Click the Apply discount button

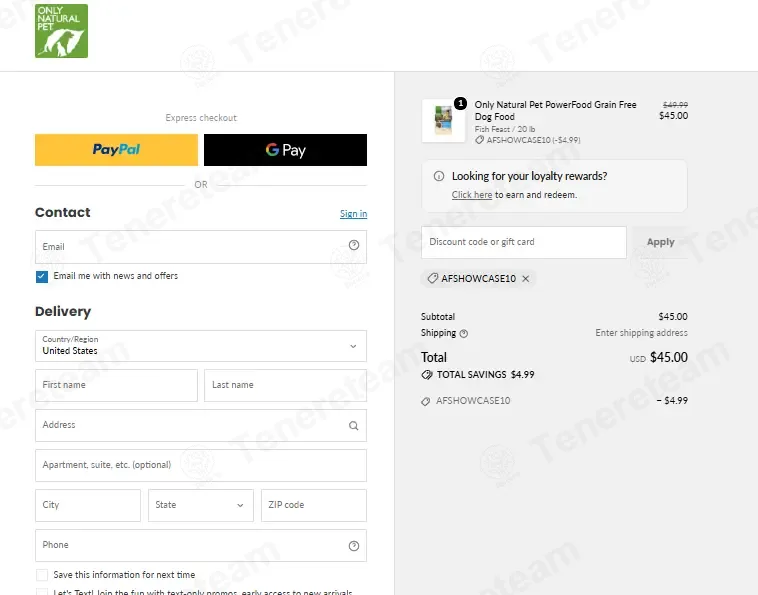click(660, 242)
